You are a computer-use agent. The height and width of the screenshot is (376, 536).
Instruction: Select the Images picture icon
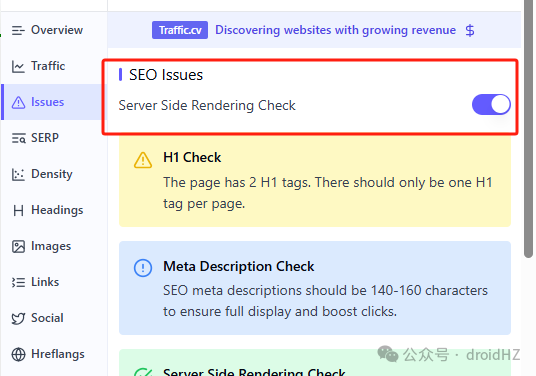point(18,246)
